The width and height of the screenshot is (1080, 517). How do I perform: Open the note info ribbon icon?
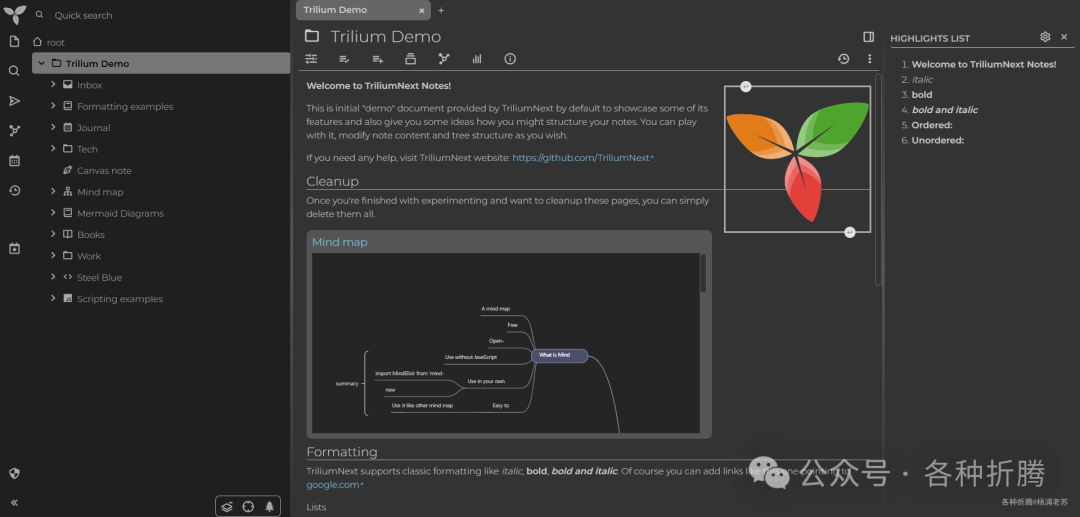click(x=510, y=59)
